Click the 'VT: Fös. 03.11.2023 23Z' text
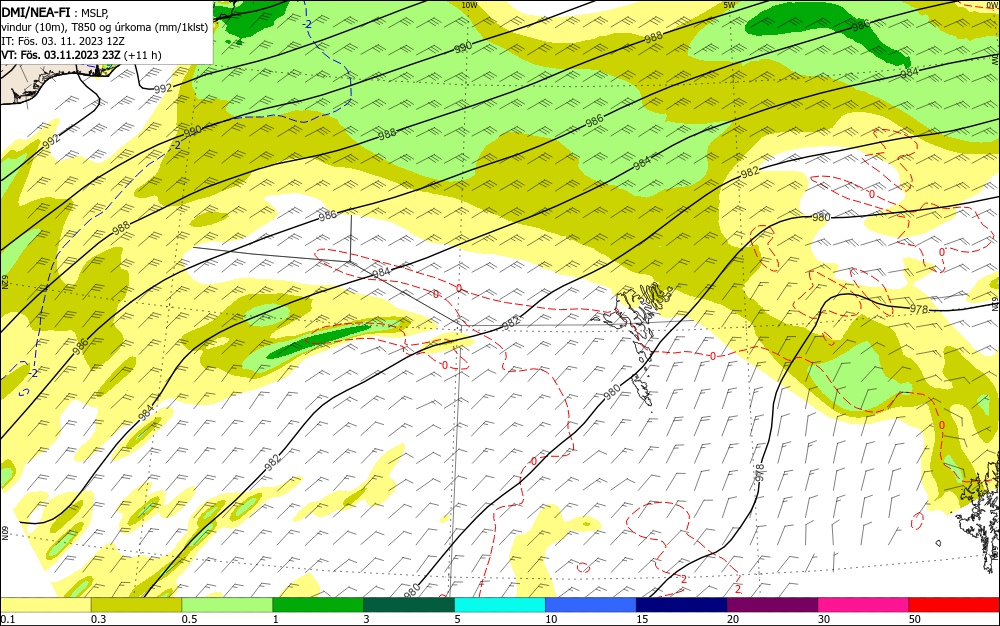Image resolution: width=1000 pixels, height=626 pixels. (61, 55)
